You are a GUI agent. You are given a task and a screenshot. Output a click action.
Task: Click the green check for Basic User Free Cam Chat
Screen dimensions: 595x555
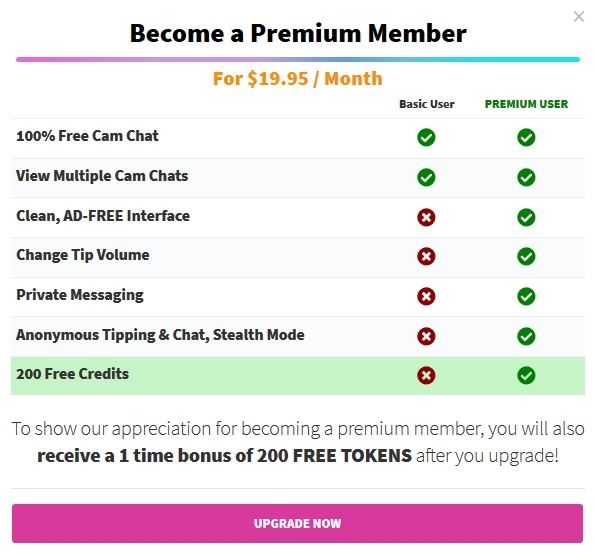(426, 137)
